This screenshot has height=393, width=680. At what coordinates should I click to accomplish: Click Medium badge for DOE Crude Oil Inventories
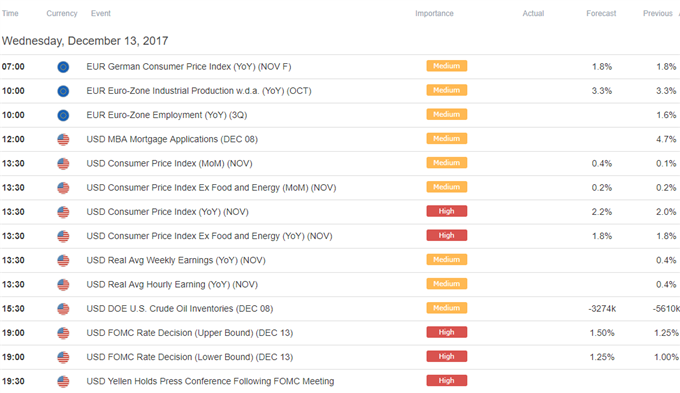coord(447,308)
